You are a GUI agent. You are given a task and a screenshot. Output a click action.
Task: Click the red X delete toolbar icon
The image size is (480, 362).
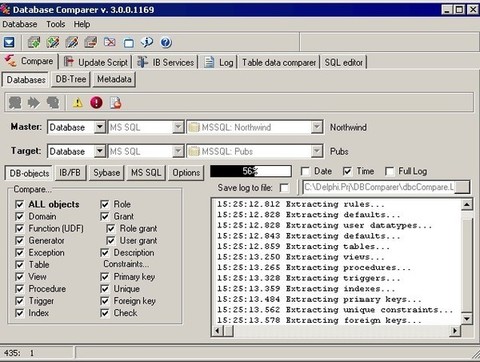[110, 42]
